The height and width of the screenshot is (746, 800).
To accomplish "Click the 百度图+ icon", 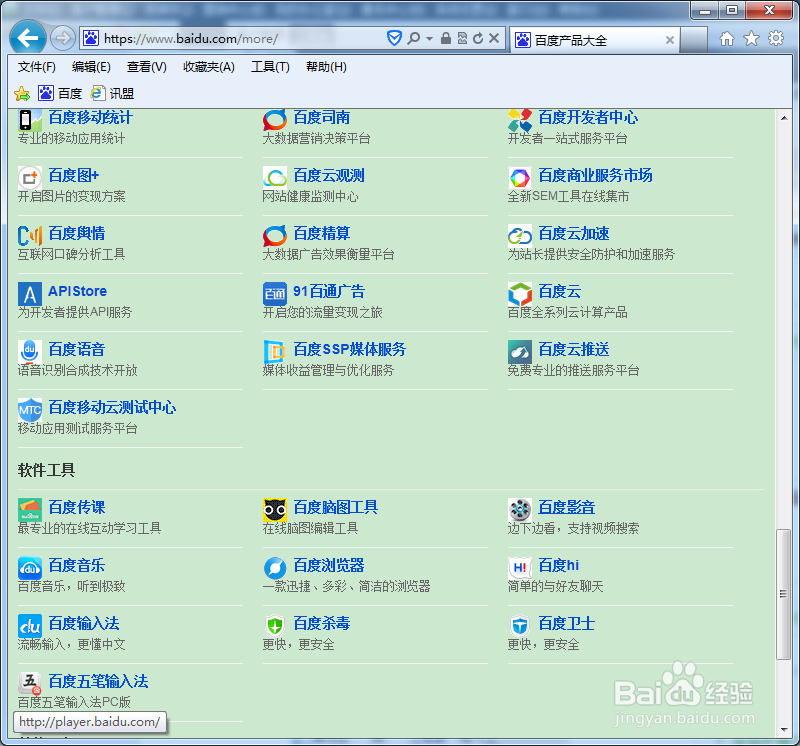I will 30,178.
